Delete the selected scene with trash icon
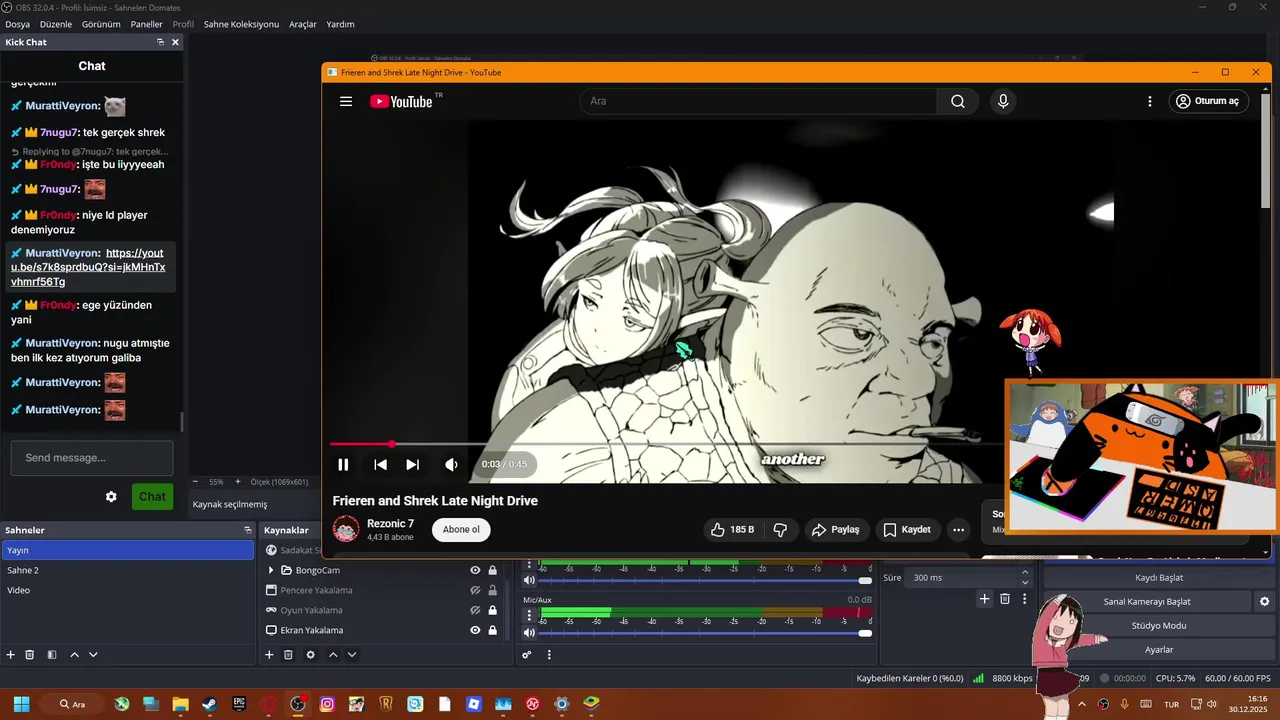Viewport: 1280px width, 720px height. click(x=30, y=655)
